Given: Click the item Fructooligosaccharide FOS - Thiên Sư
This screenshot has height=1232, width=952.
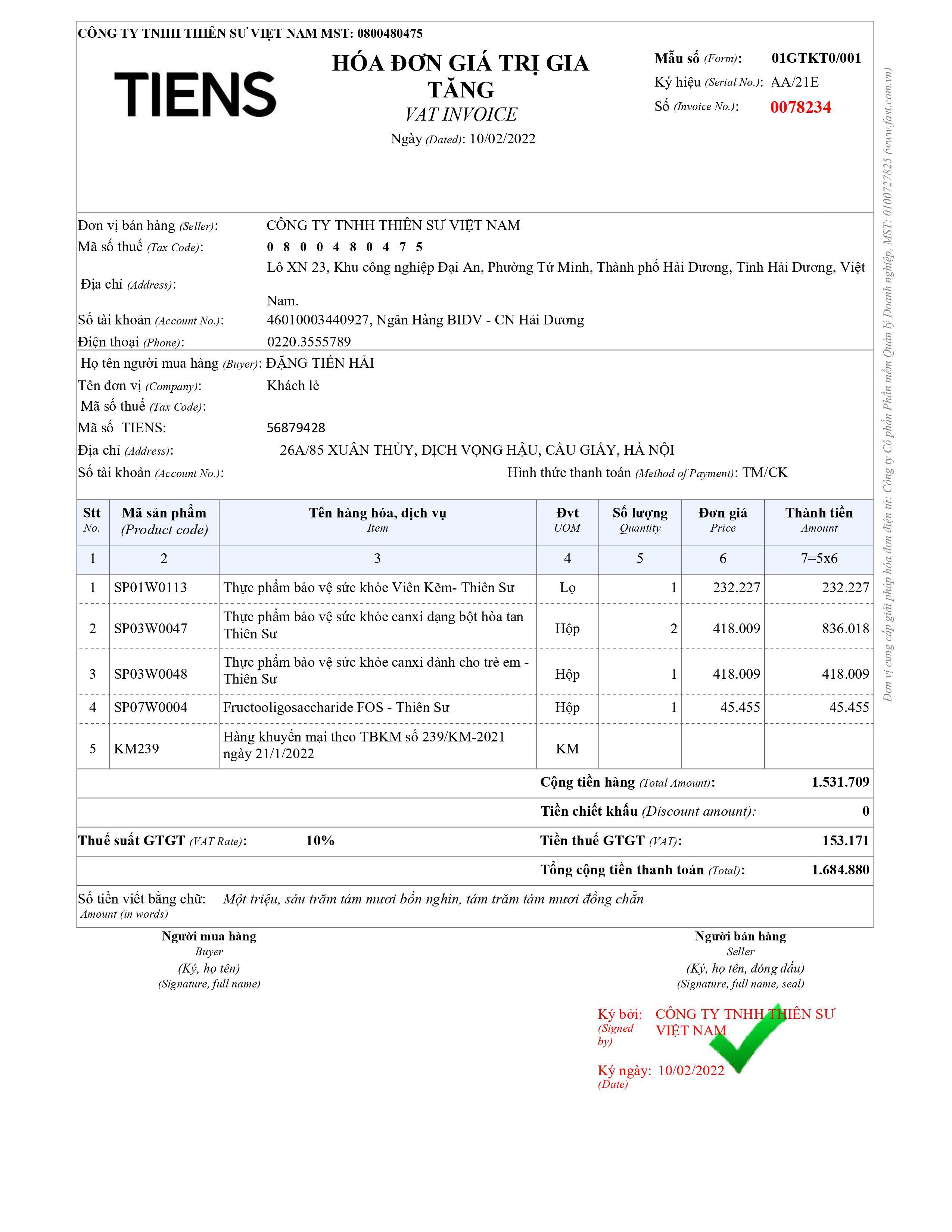Looking at the screenshot, I should tap(336, 707).
